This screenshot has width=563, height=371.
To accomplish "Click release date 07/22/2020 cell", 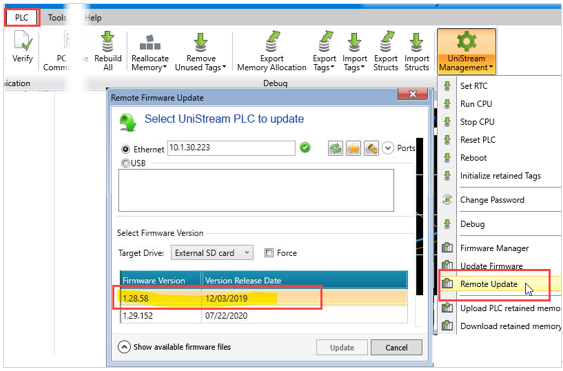I will coord(226,316).
